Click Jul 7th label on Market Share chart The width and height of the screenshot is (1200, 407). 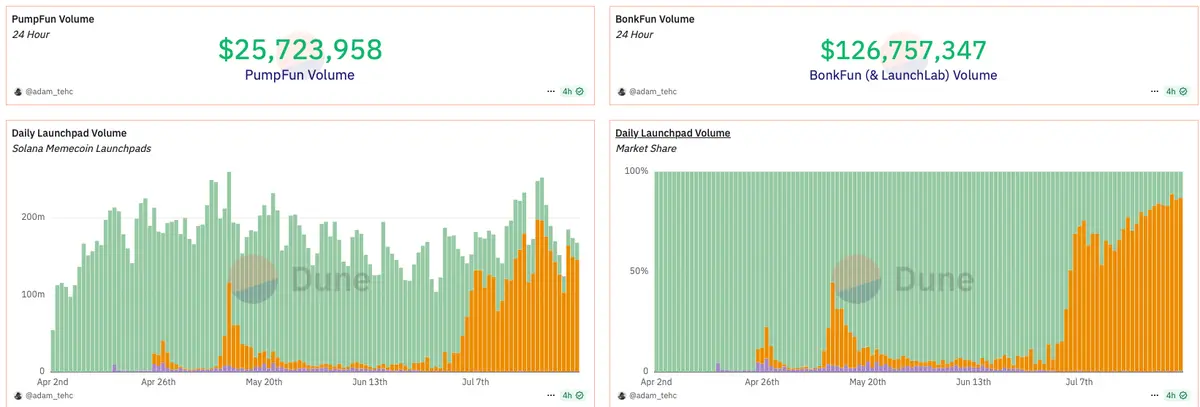point(1079,381)
